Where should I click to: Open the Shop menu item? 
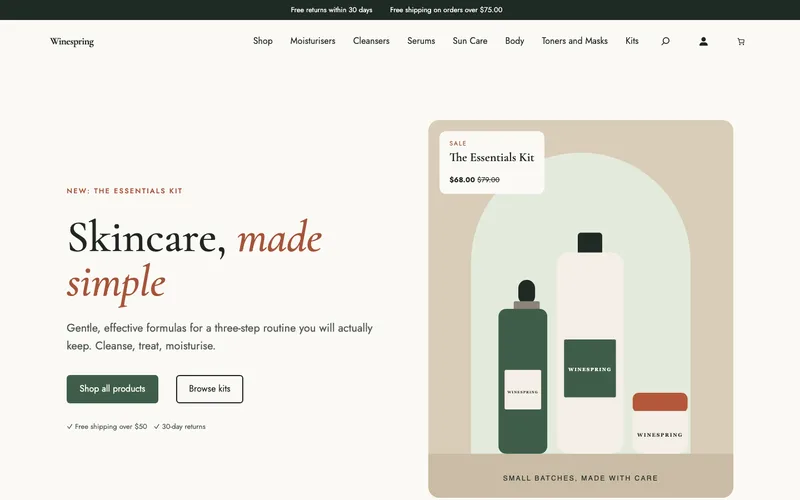tap(263, 41)
